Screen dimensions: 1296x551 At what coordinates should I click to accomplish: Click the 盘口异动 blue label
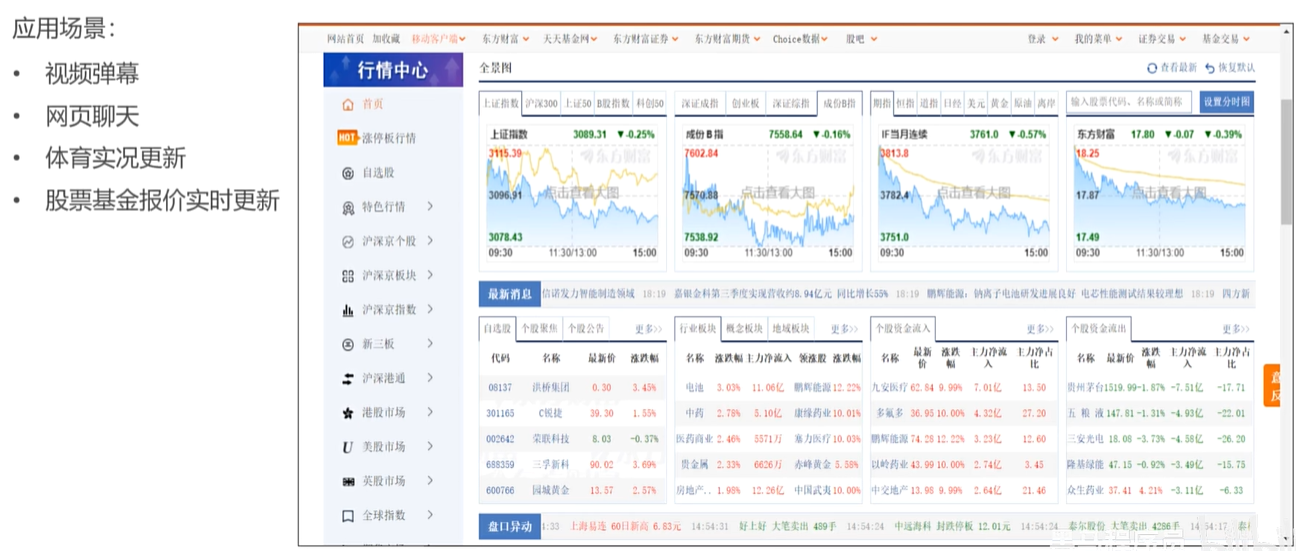pos(510,526)
